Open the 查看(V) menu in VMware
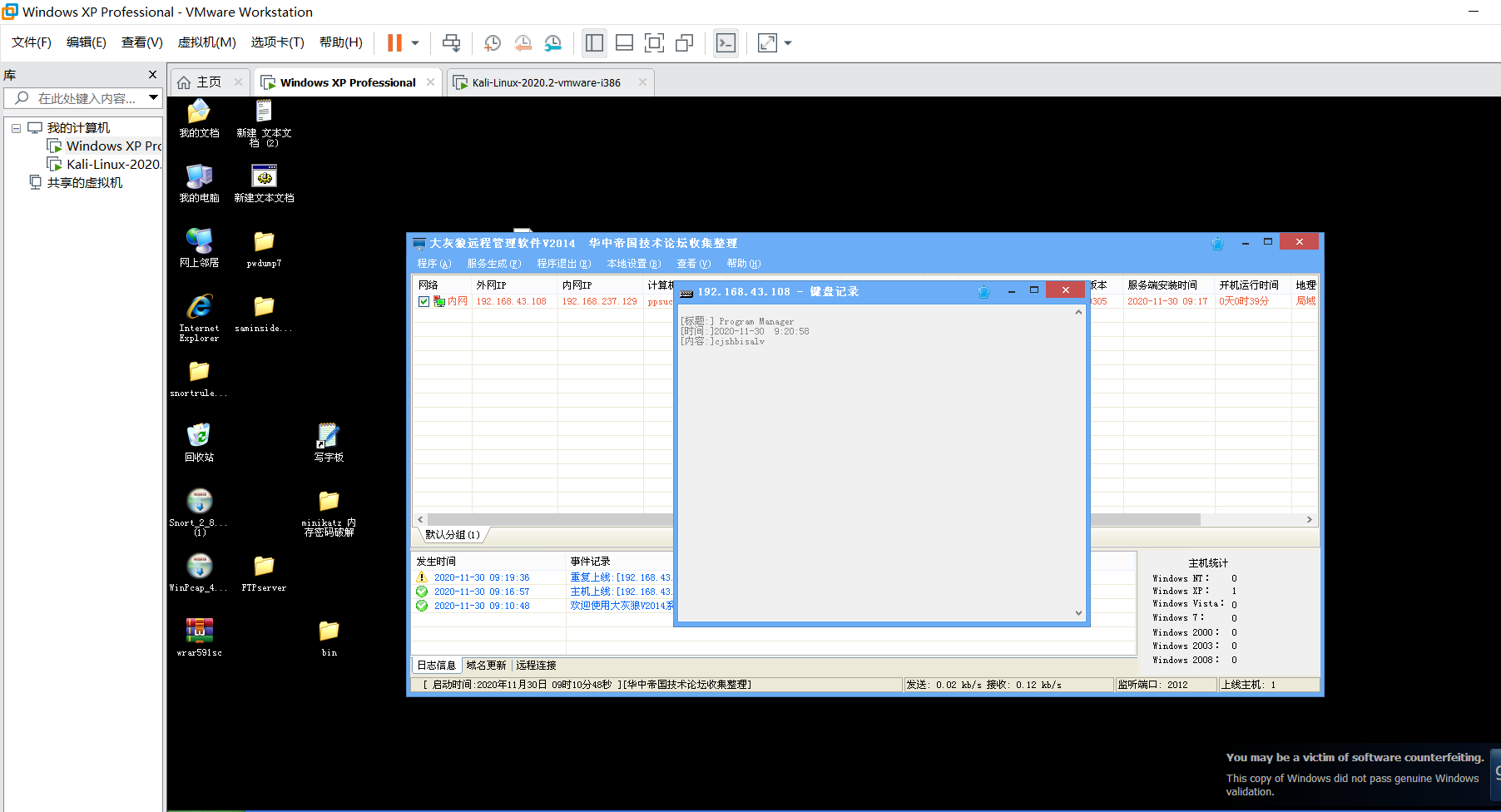 click(x=142, y=42)
